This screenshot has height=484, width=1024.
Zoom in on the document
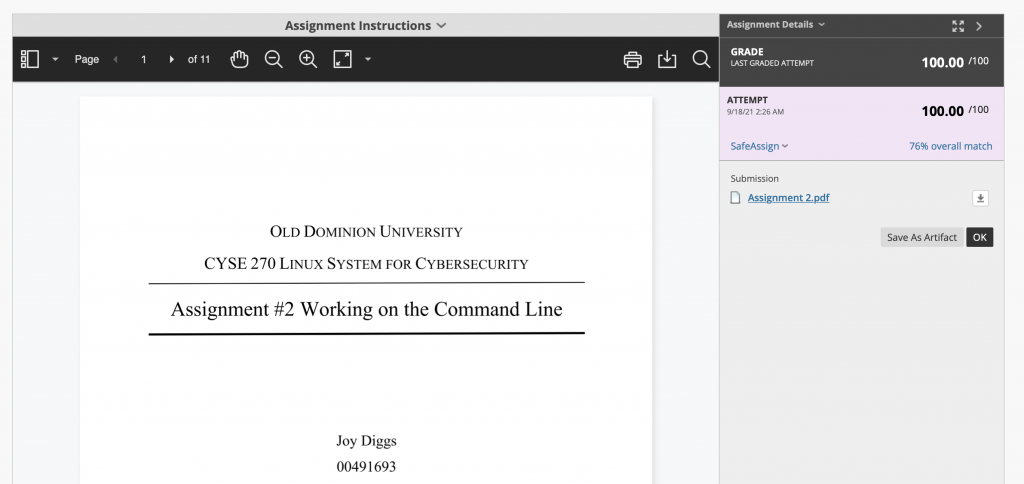(308, 59)
